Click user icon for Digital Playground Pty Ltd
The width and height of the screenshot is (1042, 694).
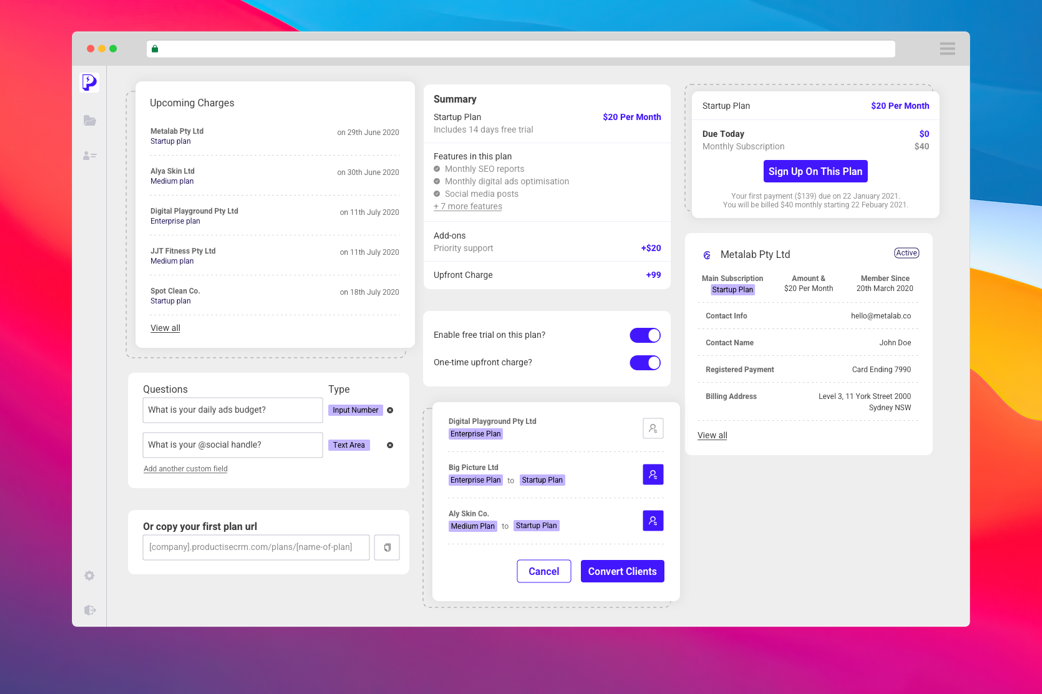point(653,429)
